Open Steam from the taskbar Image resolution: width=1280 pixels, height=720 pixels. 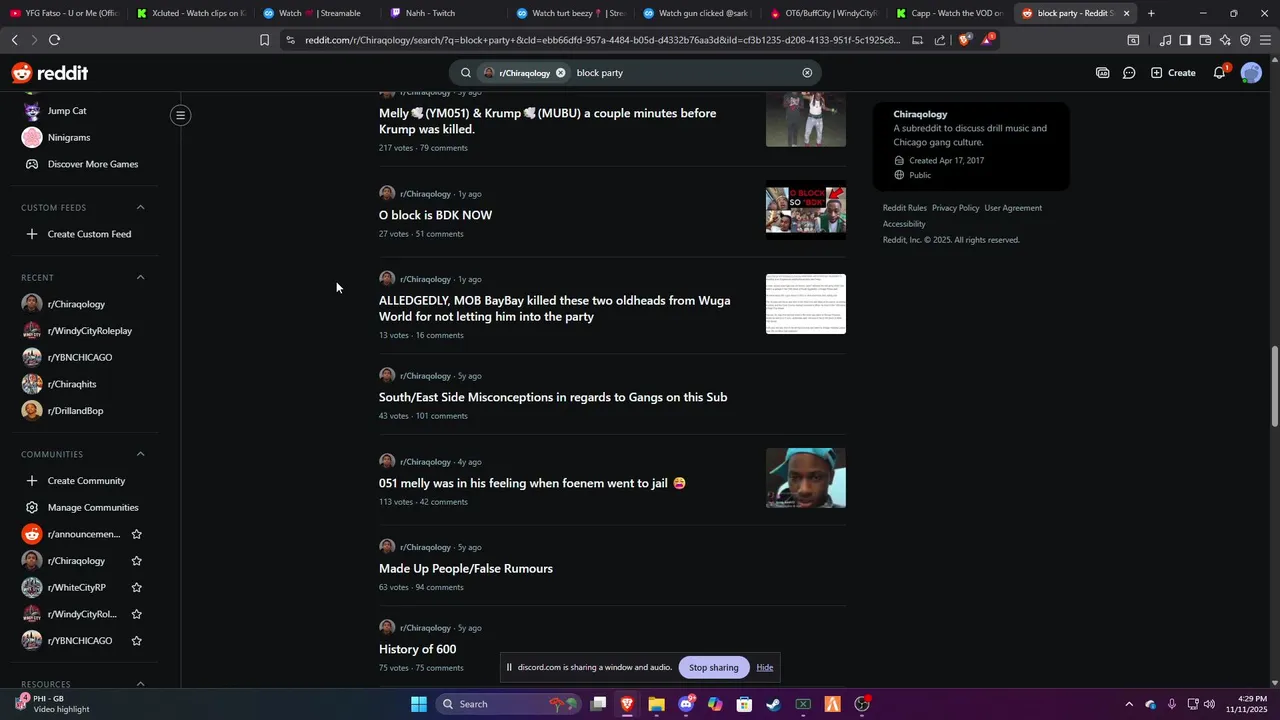click(773, 704)
